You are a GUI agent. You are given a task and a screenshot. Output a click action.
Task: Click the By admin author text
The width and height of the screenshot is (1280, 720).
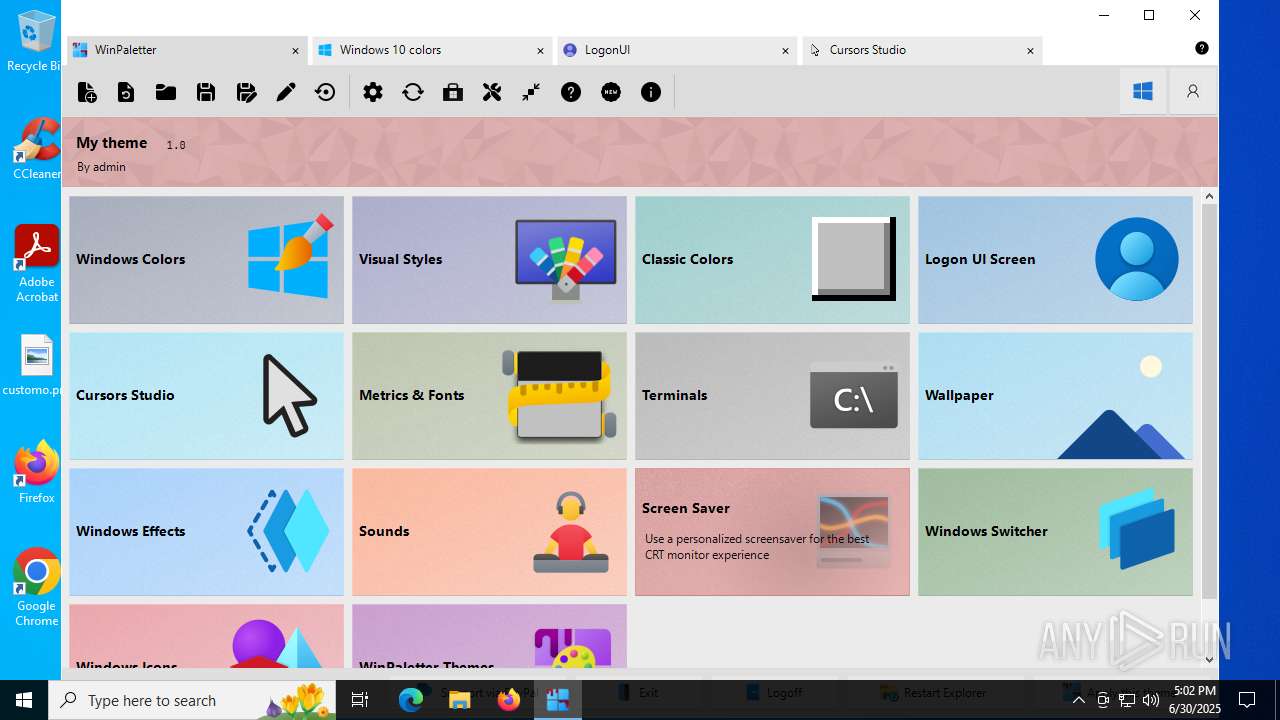(101, 167)
